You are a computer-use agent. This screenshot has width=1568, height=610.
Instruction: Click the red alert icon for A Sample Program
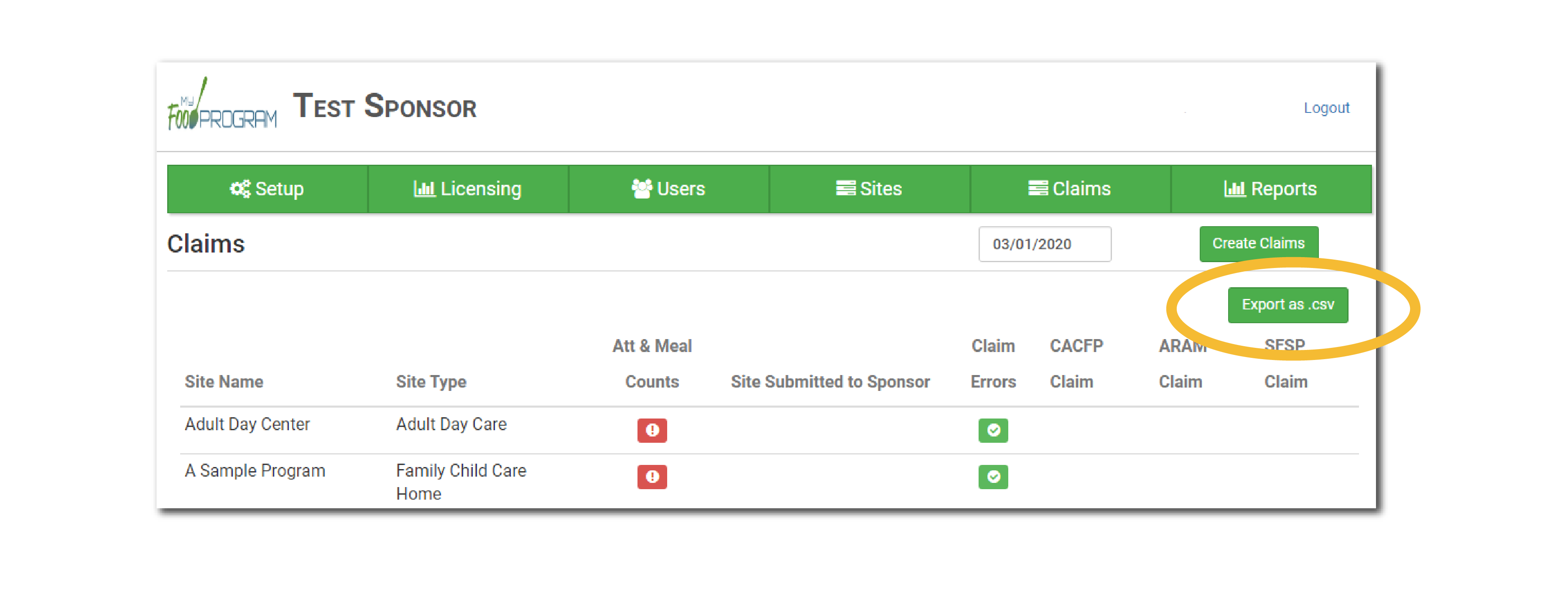(652, 476)
